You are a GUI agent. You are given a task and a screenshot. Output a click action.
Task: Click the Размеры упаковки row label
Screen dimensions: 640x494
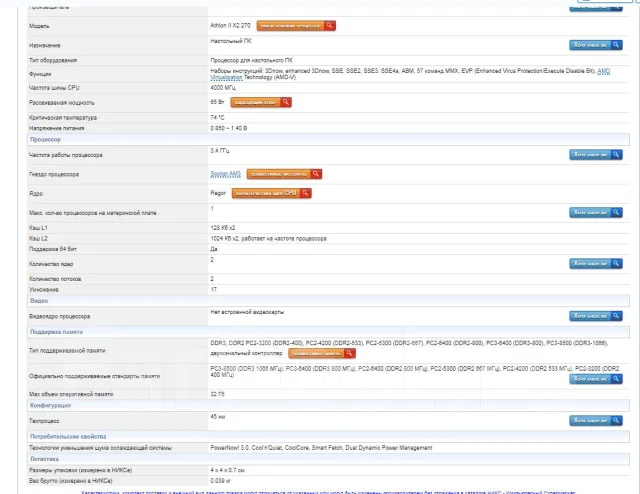(x=80, y=470)
